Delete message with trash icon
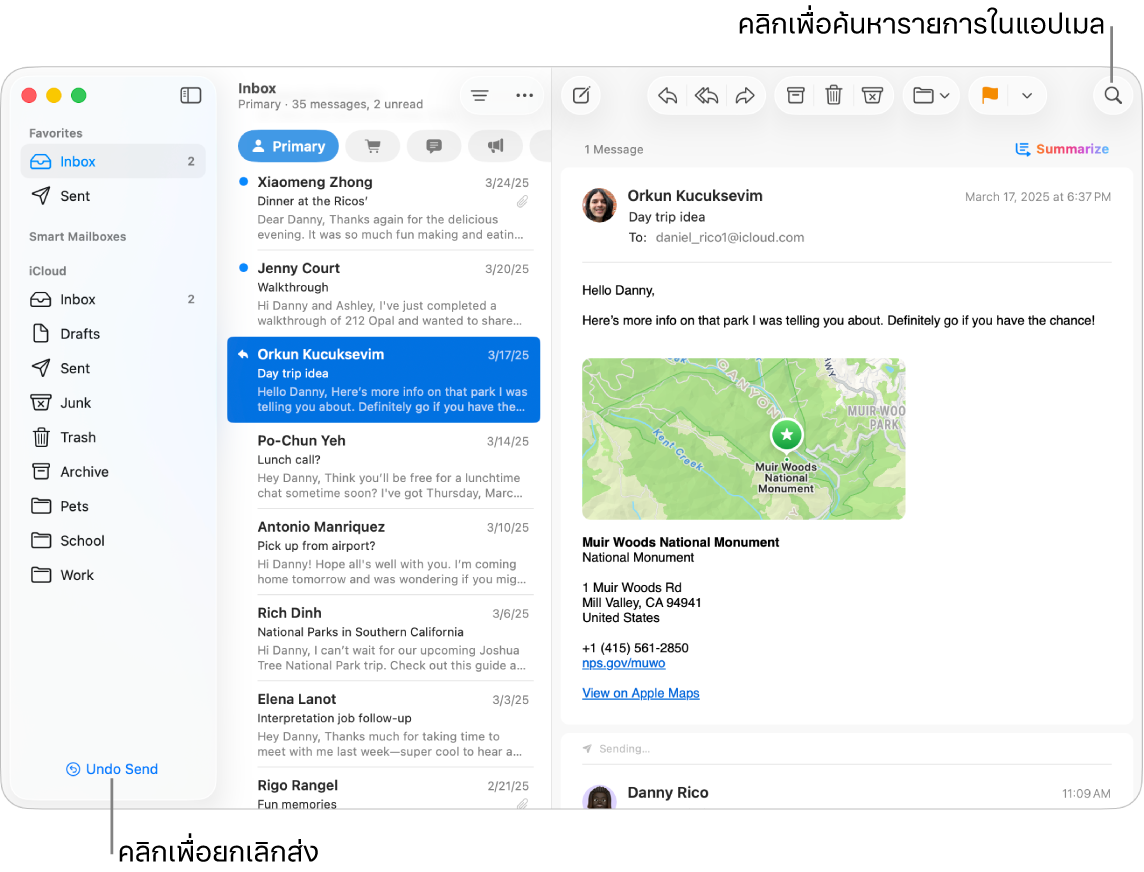This screenshot has width=1144, height=872. click(x=833, y=96)
